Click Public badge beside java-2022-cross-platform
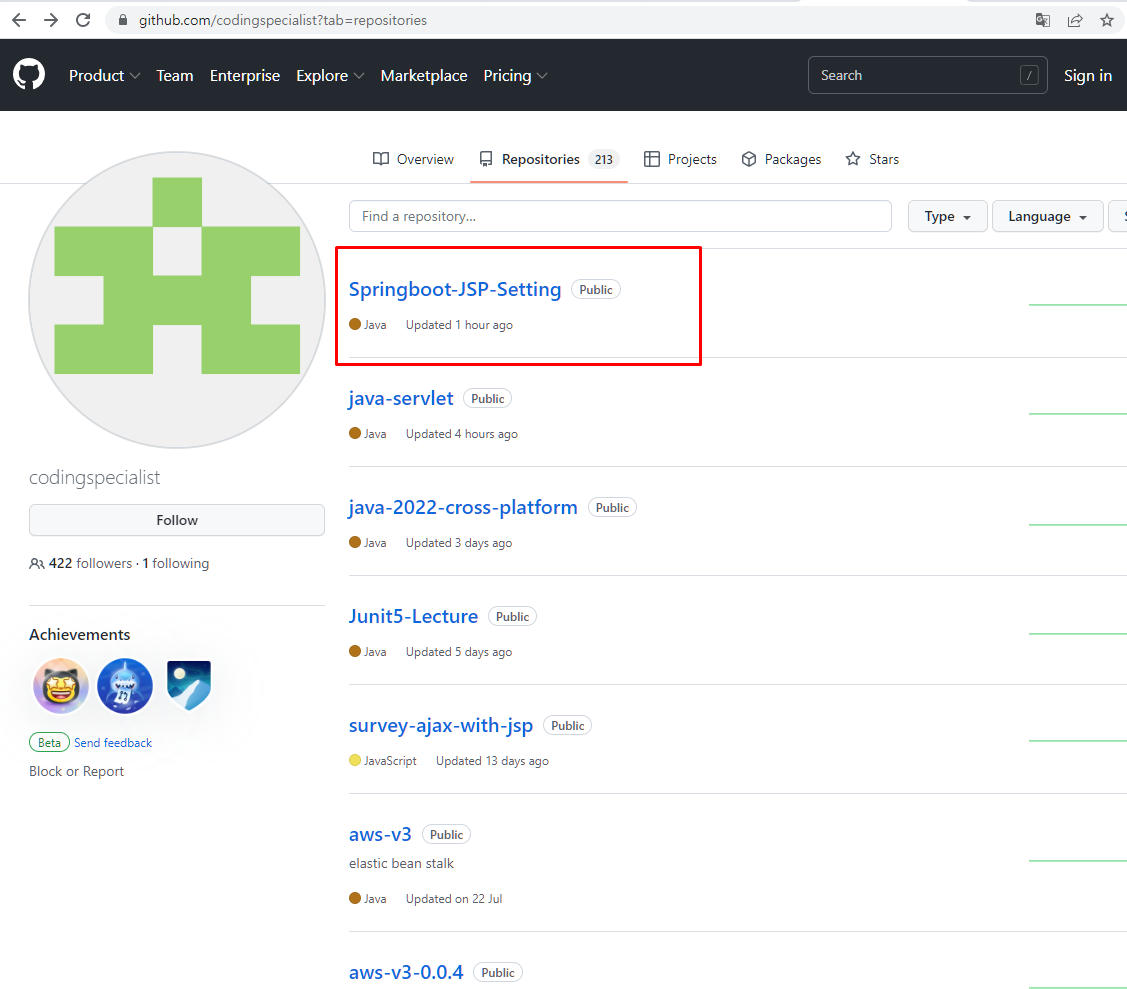1127x989 pixels. pos(612,507)
